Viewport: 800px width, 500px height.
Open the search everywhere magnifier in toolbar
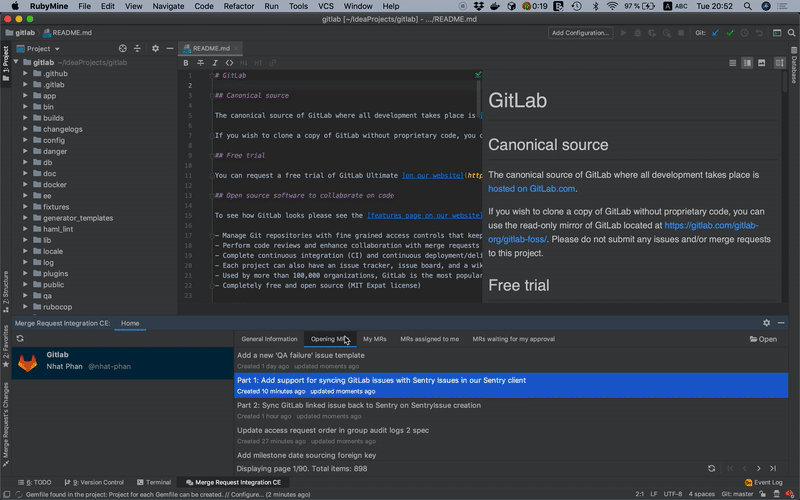click(791, 33)
